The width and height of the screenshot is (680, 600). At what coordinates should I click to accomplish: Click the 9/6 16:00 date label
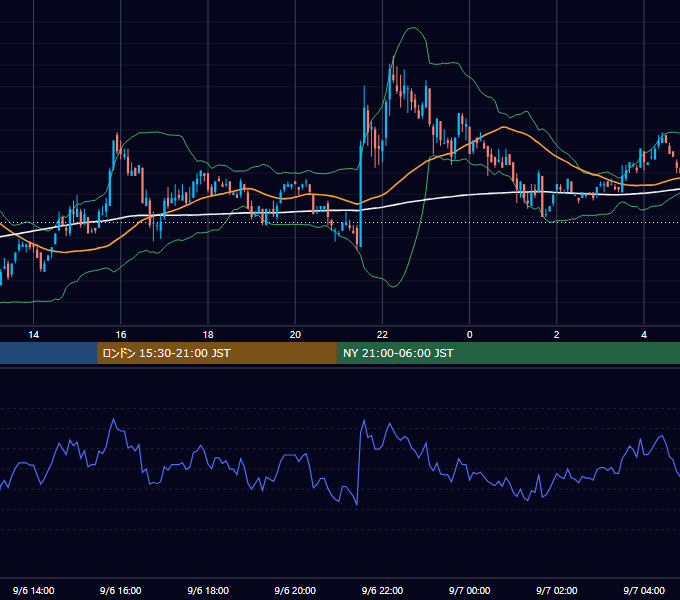(x=121, y=590)
